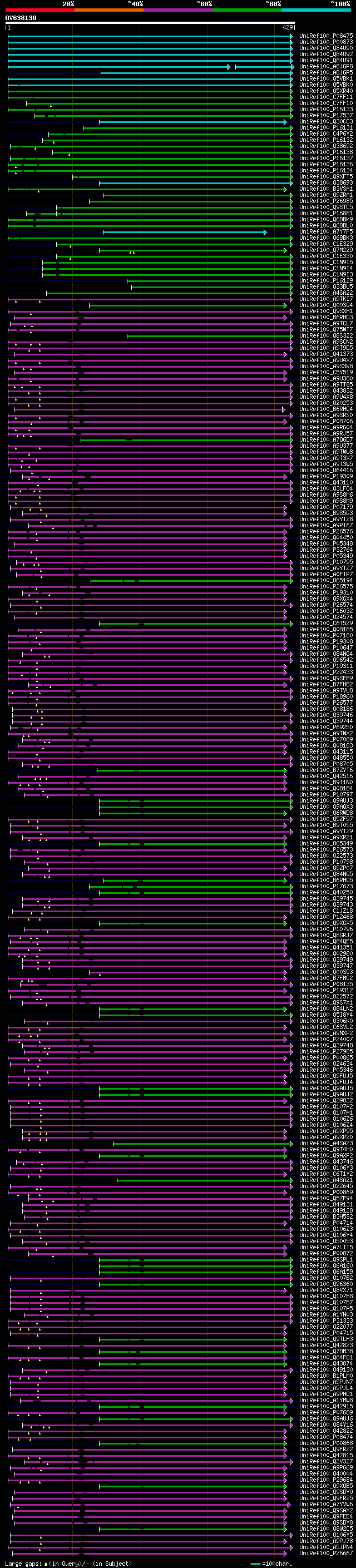356x1568 pixels.
Task: Open hit UniRef100_Q84U92
Action: point(326,54)
